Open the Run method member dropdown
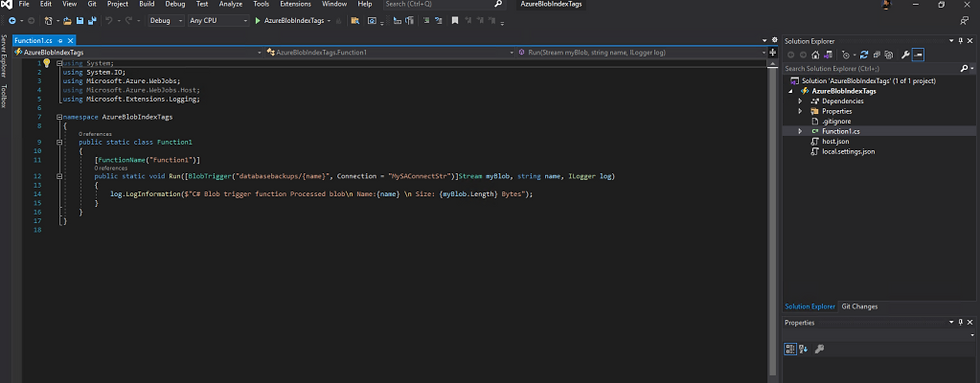The height and width of the screenshot is (383, 980). click(x=642, y=52)
